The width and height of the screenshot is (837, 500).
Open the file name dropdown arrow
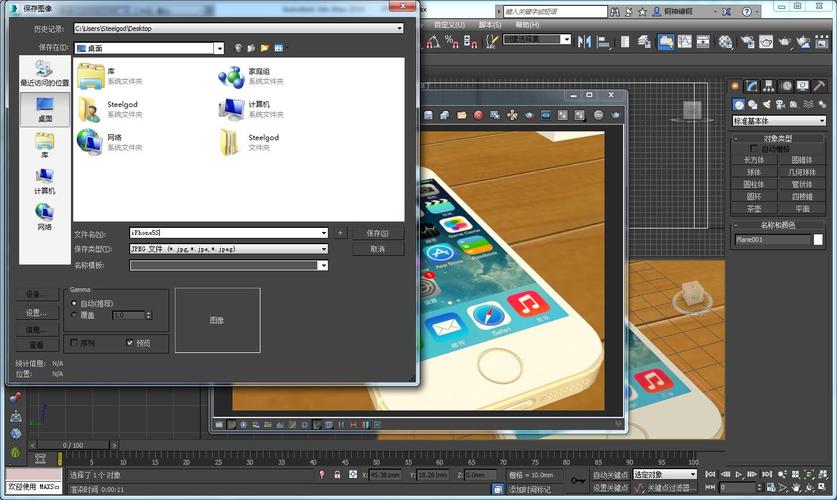[323, 233]
